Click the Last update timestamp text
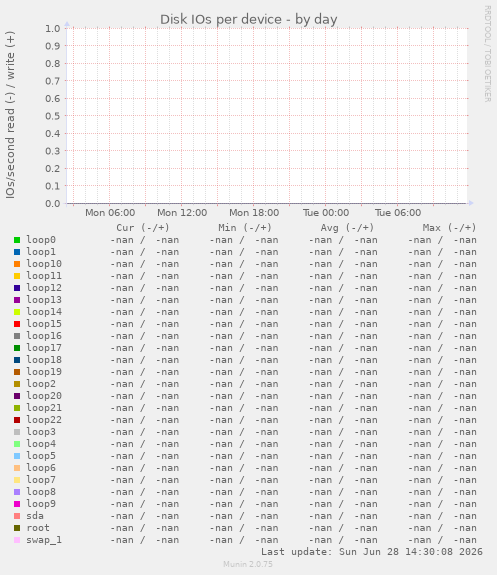The width and height of the screenshot is (497, 575). (x=372, y=552)
